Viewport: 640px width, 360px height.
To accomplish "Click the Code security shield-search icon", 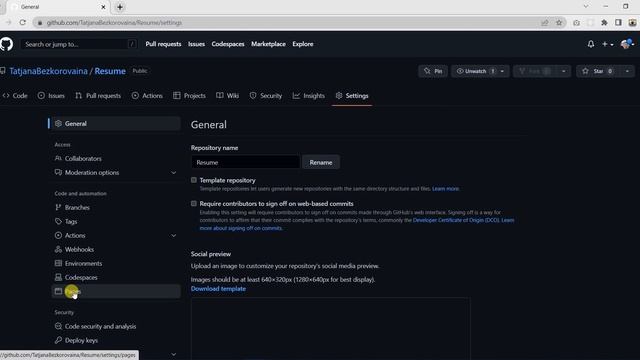I will (58, 326).
